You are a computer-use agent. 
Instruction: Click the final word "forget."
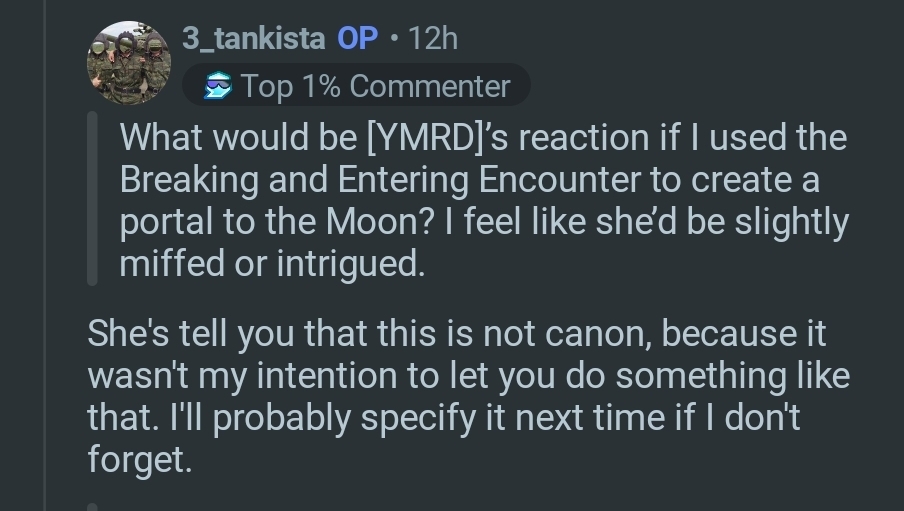click(x=139, y=461)
